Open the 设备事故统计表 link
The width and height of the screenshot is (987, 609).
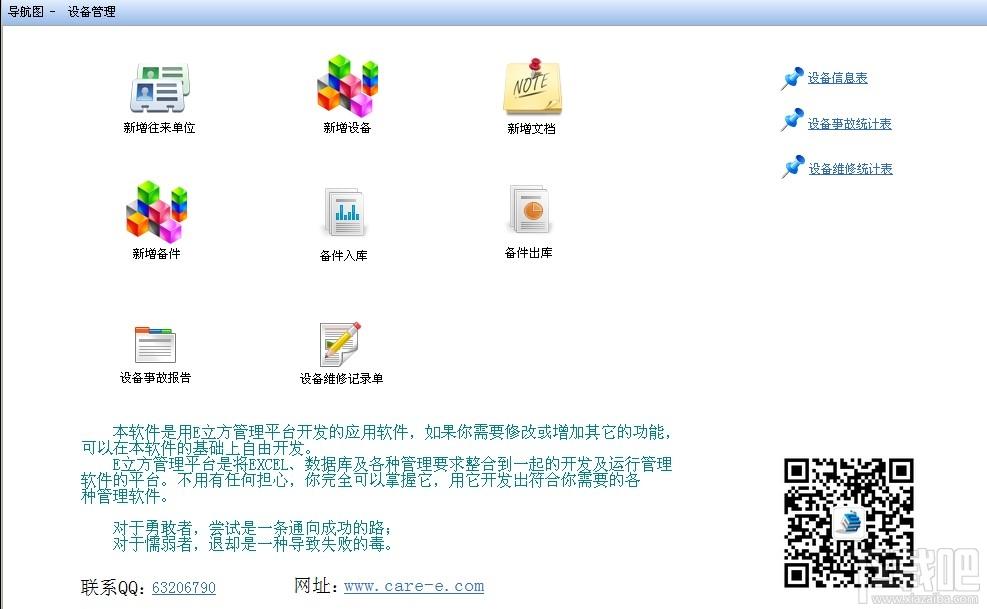[x=849, y=124]
